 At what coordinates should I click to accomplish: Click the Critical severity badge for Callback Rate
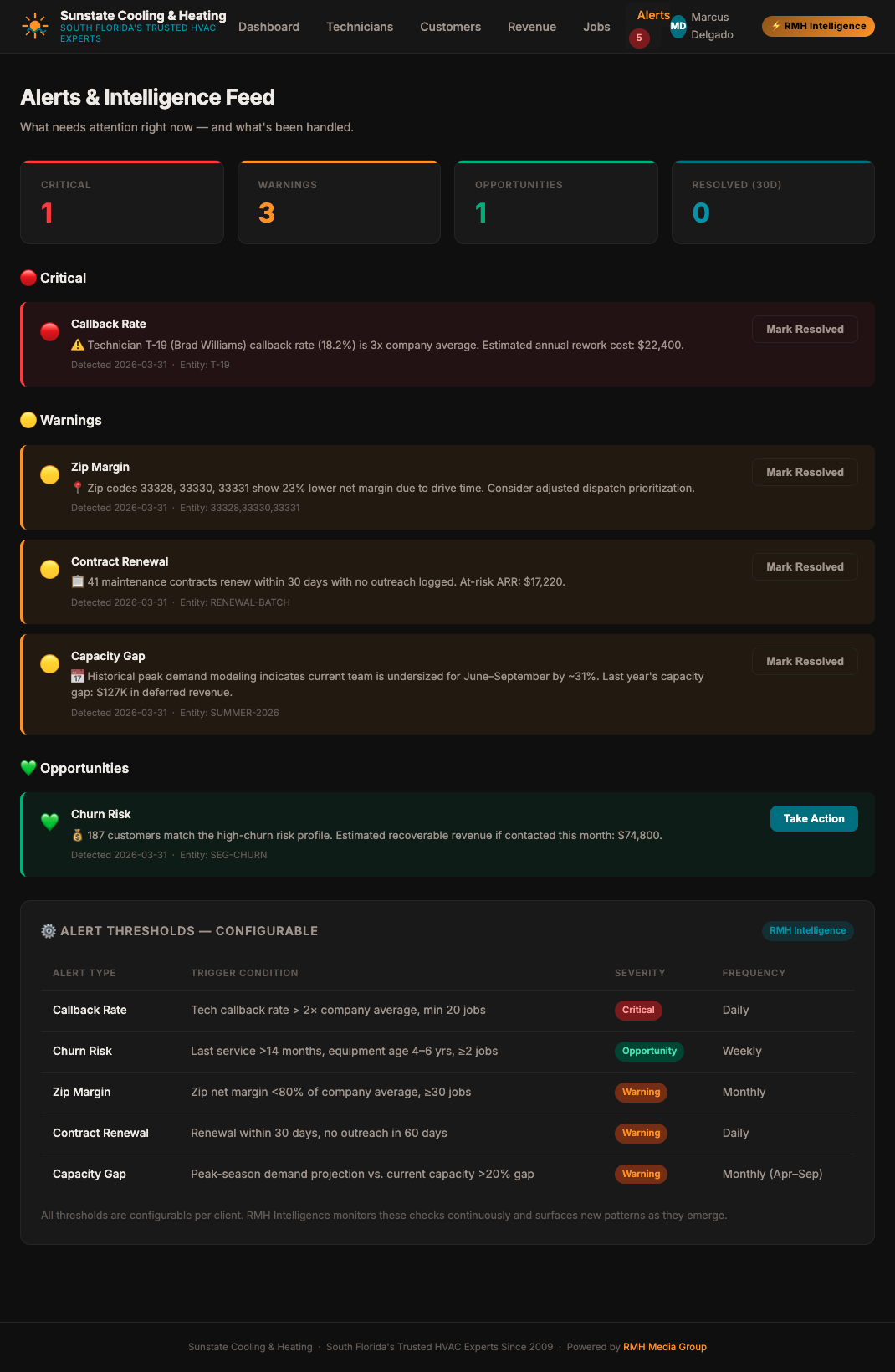pyautogui.click(x=638, y=1010)
